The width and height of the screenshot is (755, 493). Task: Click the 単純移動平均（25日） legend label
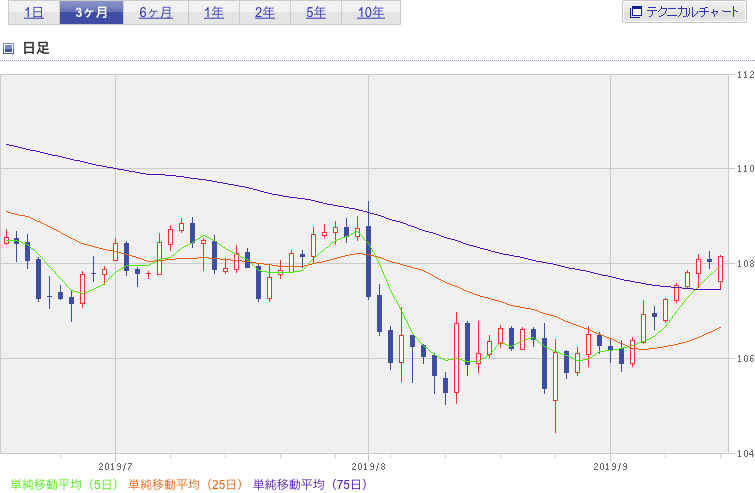coord(185,484)
